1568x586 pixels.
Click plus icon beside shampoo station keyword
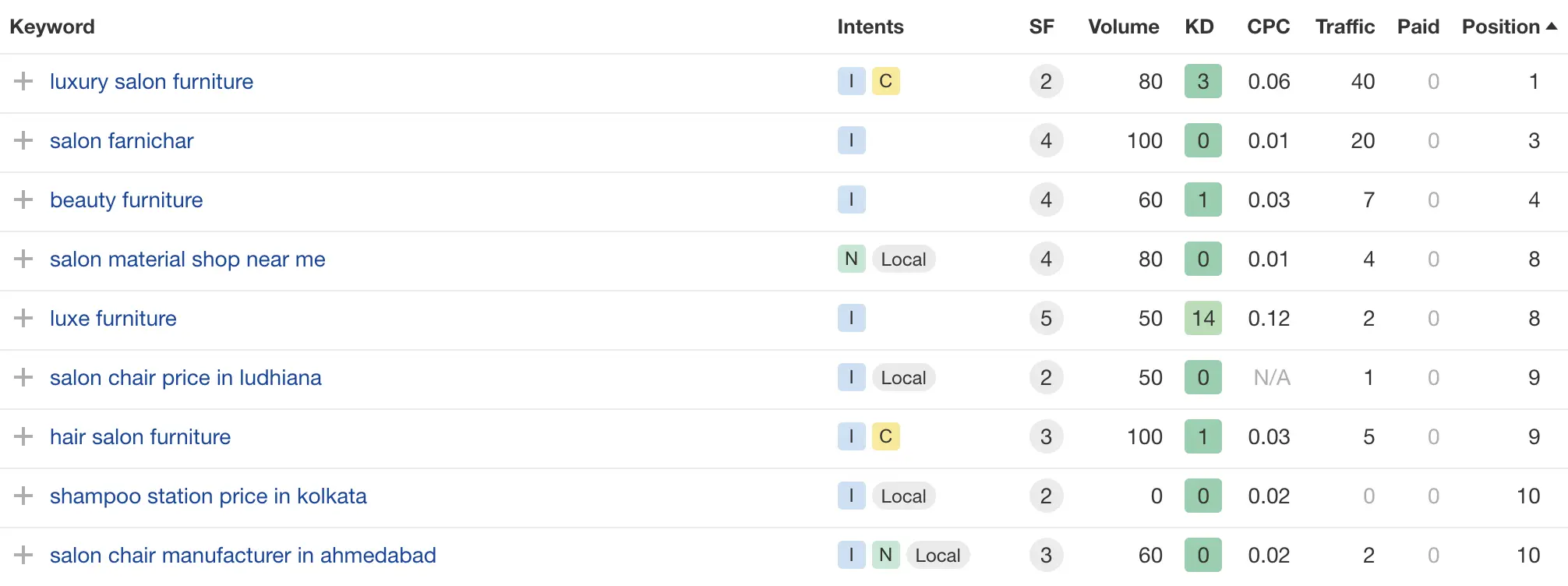click(x=23, y=496)
